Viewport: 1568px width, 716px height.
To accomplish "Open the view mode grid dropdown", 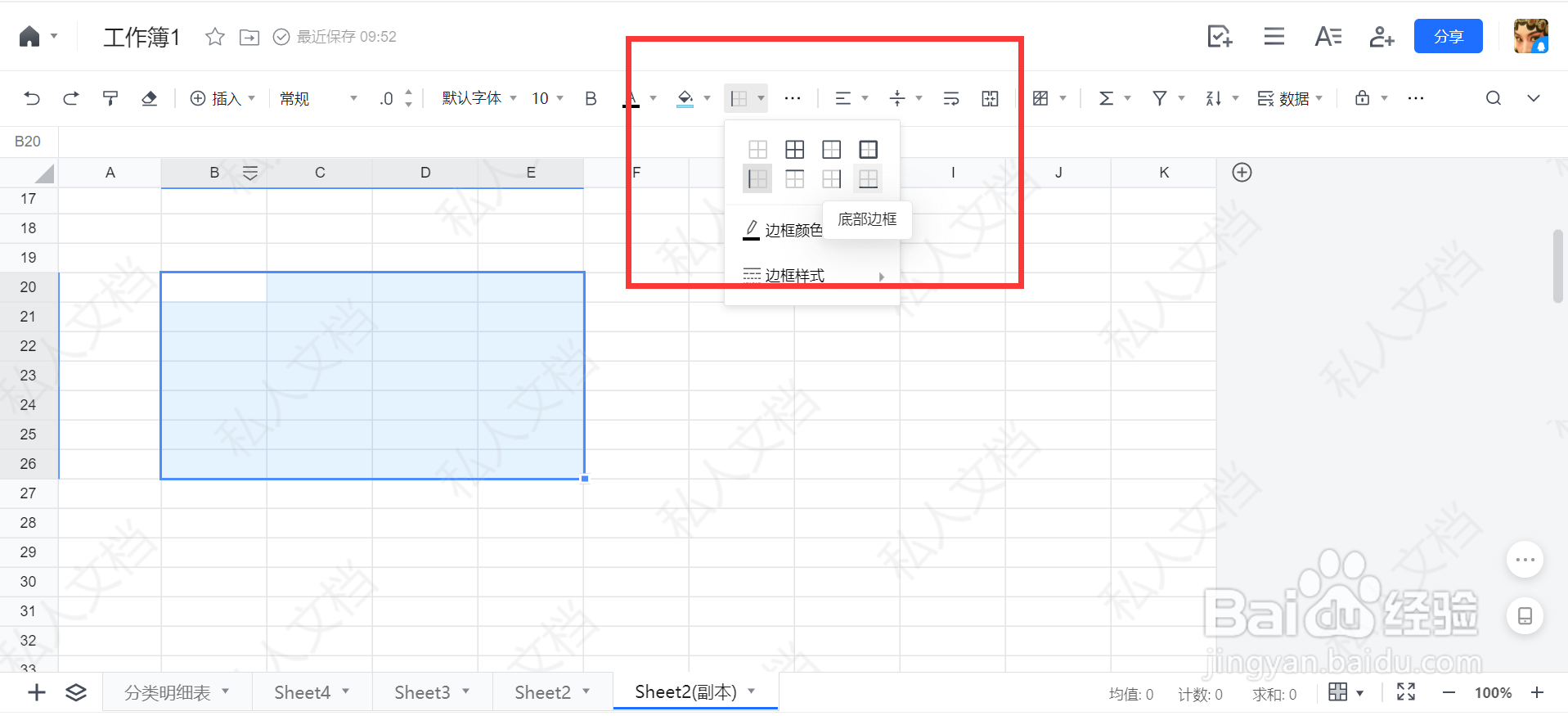I will pyautogui.click(x=1346, y=693).
